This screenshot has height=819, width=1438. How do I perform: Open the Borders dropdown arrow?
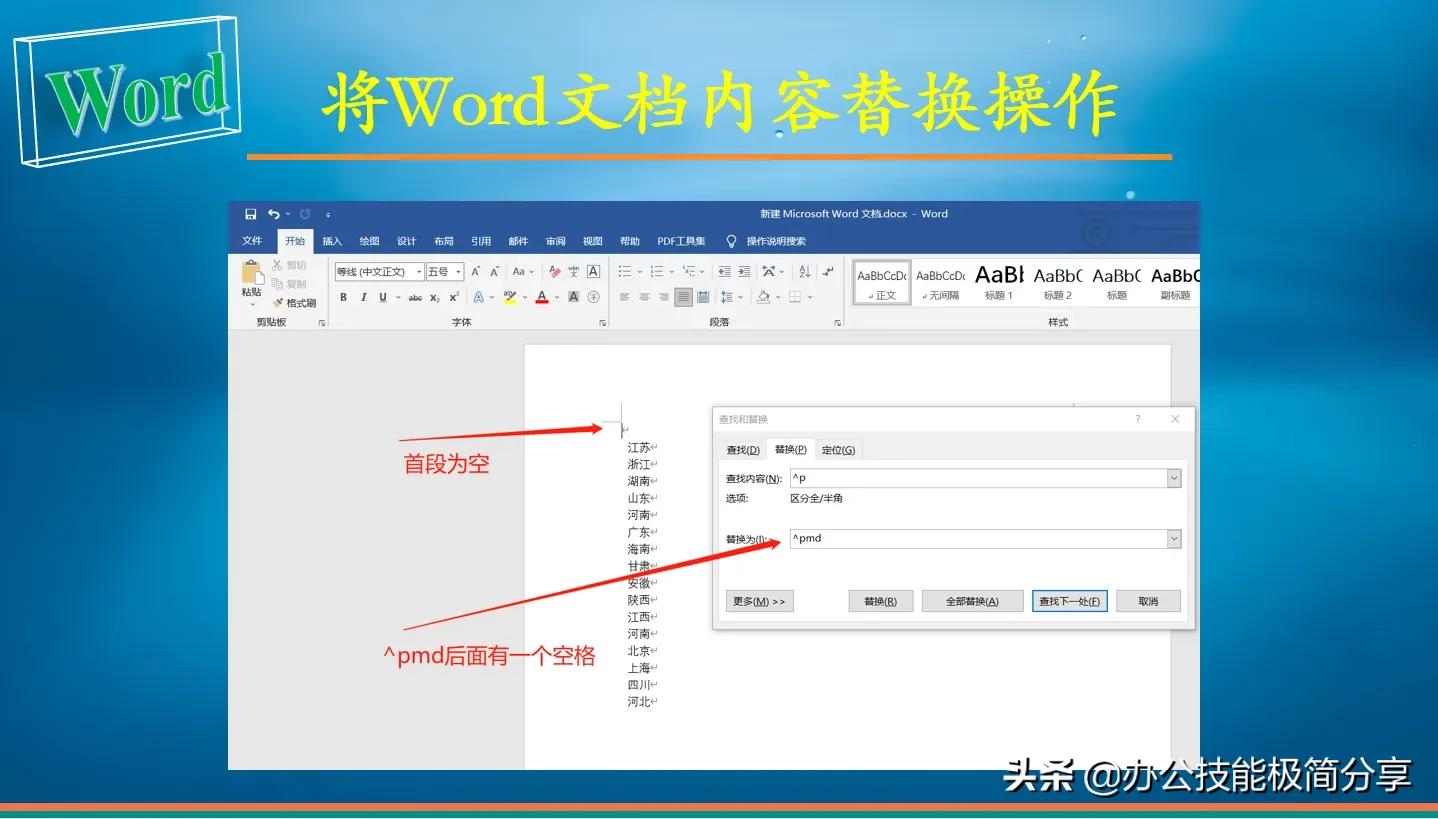click(810, 297)
